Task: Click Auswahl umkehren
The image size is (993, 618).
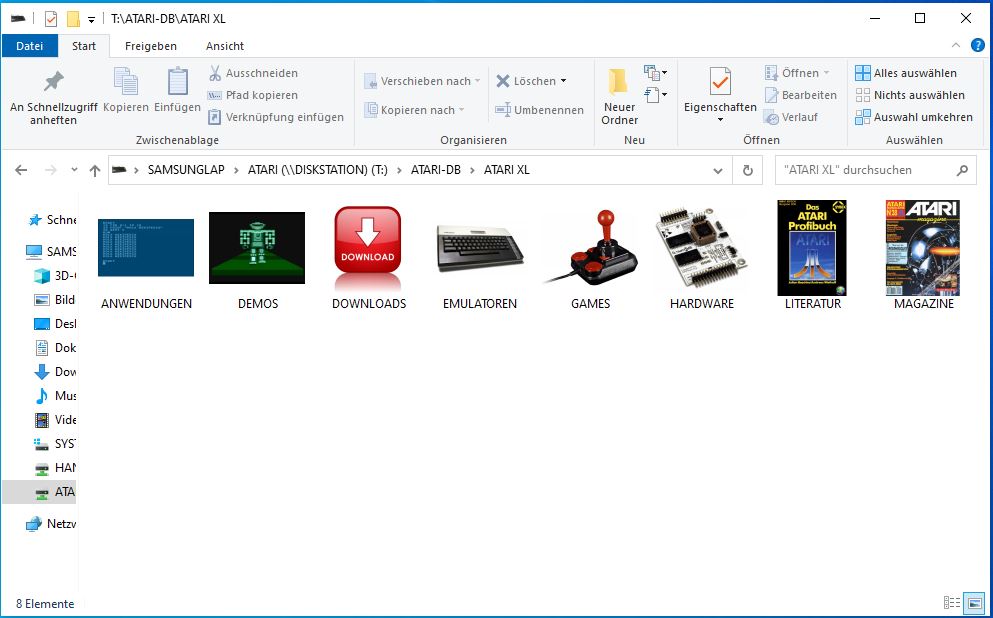Action: tap(914, 117)
